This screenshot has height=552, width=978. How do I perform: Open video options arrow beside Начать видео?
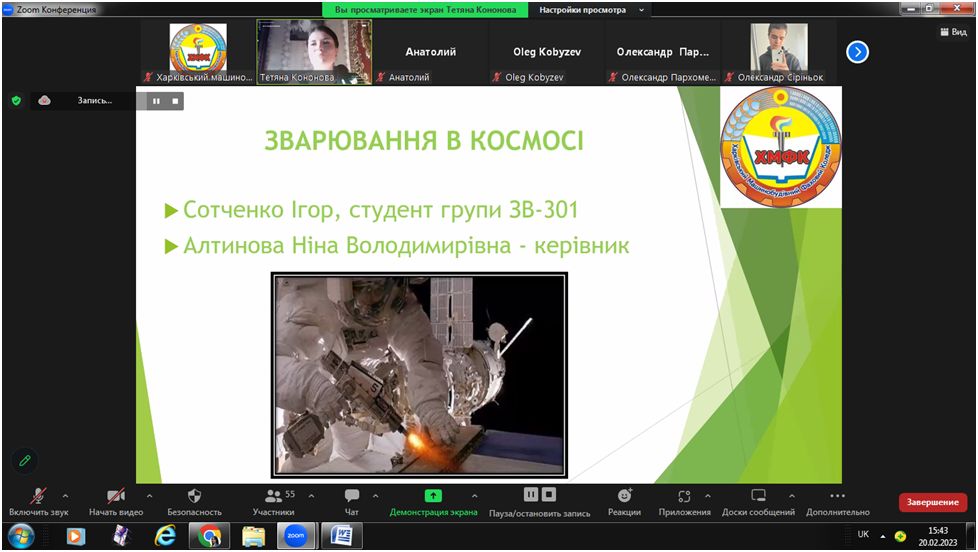(x=149, y=496)
